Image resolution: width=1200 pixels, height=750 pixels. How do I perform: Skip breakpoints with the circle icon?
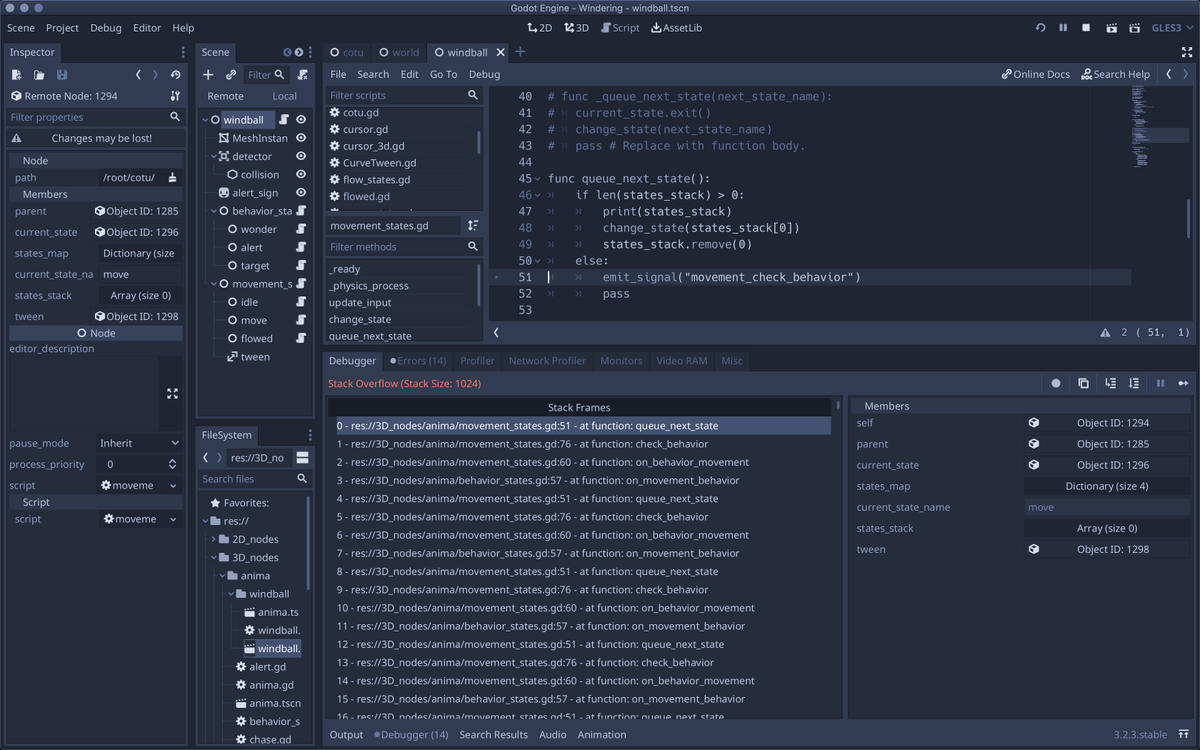point(1056,383)
